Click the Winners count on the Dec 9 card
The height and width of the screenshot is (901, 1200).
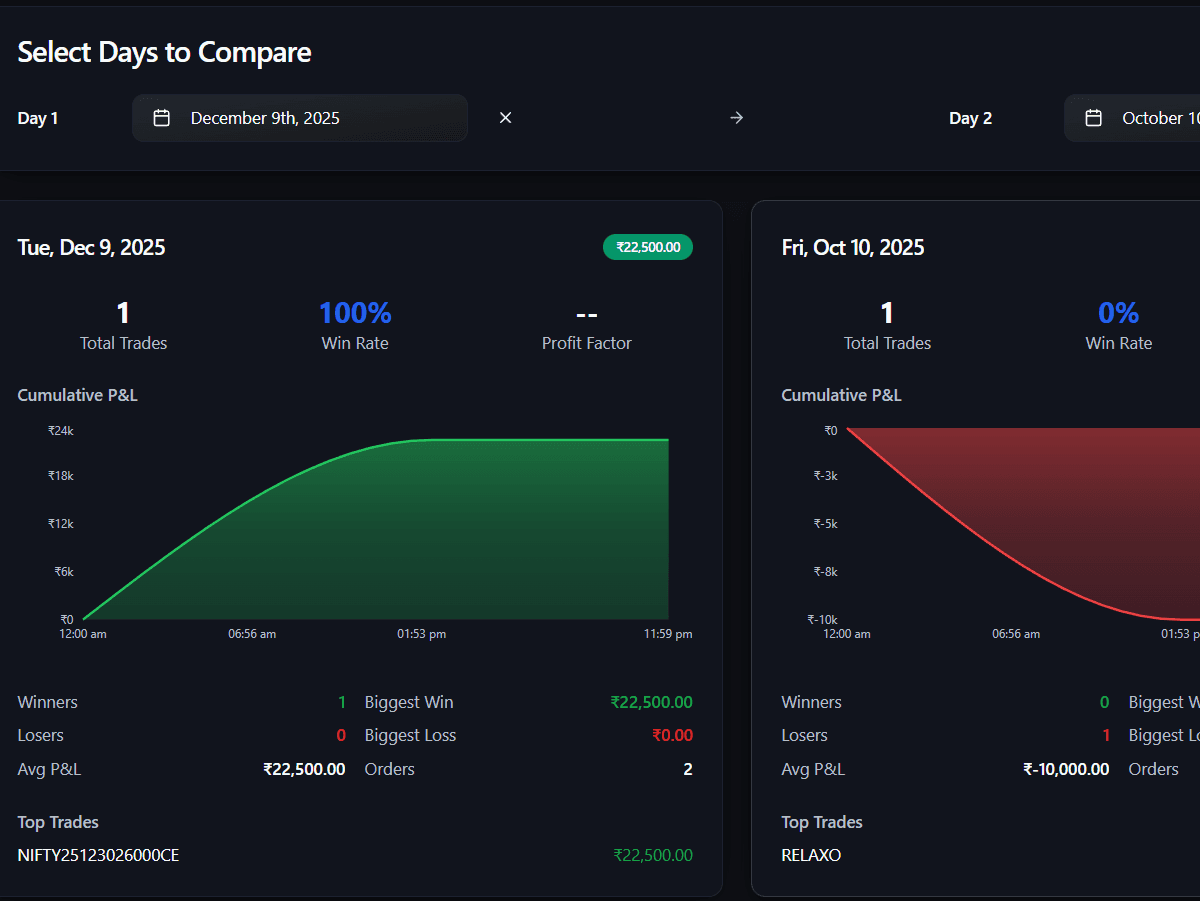(341, 701)
